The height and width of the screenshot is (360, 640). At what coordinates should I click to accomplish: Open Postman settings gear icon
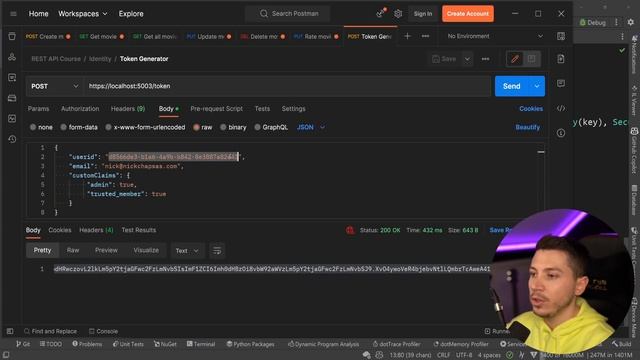pyautogui.click(x=398, y=14)
